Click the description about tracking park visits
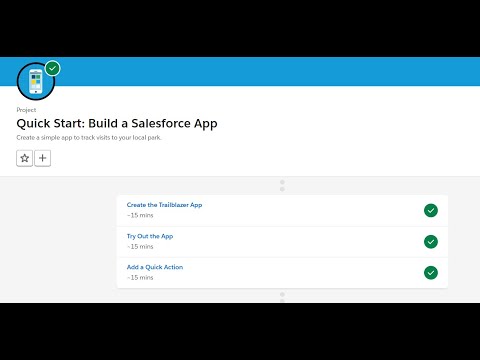Viewport: 480px width, 360px height. click(x=89, y=137)
